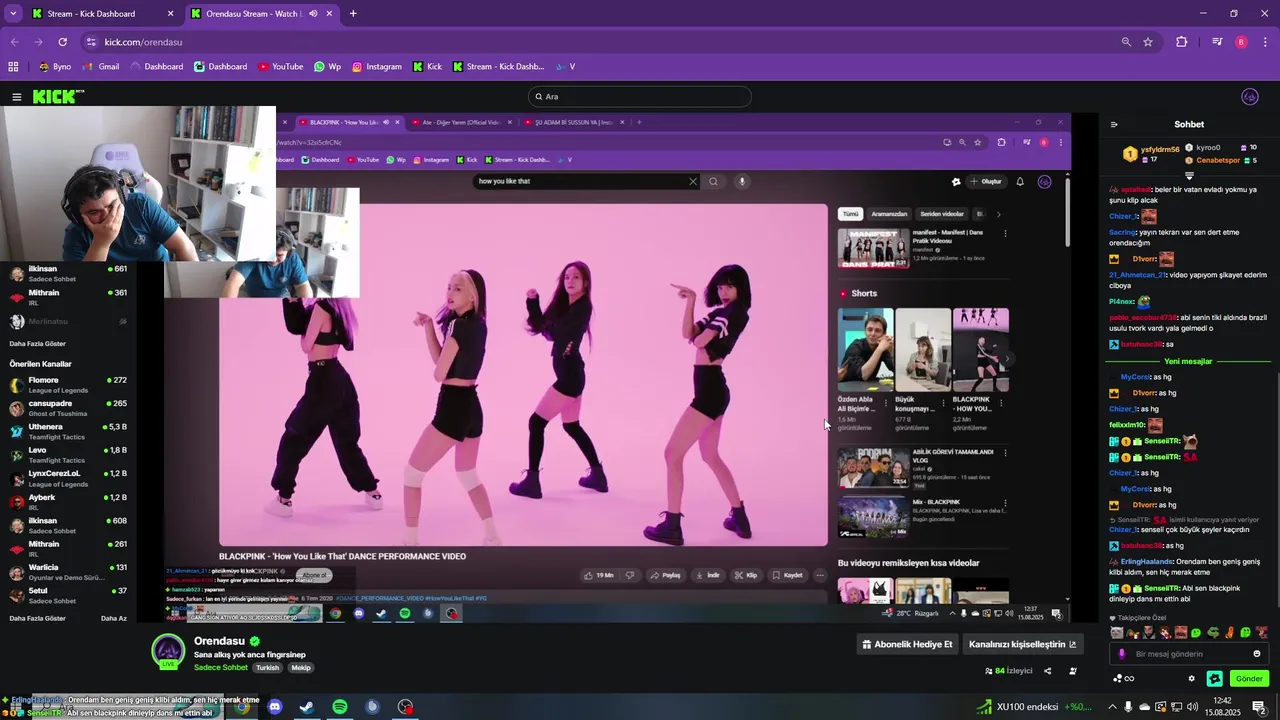Image resolution: width=1280 pixels, height=720 pixels.
Task: Focus the Ara search field
Action: coord(640,97)
